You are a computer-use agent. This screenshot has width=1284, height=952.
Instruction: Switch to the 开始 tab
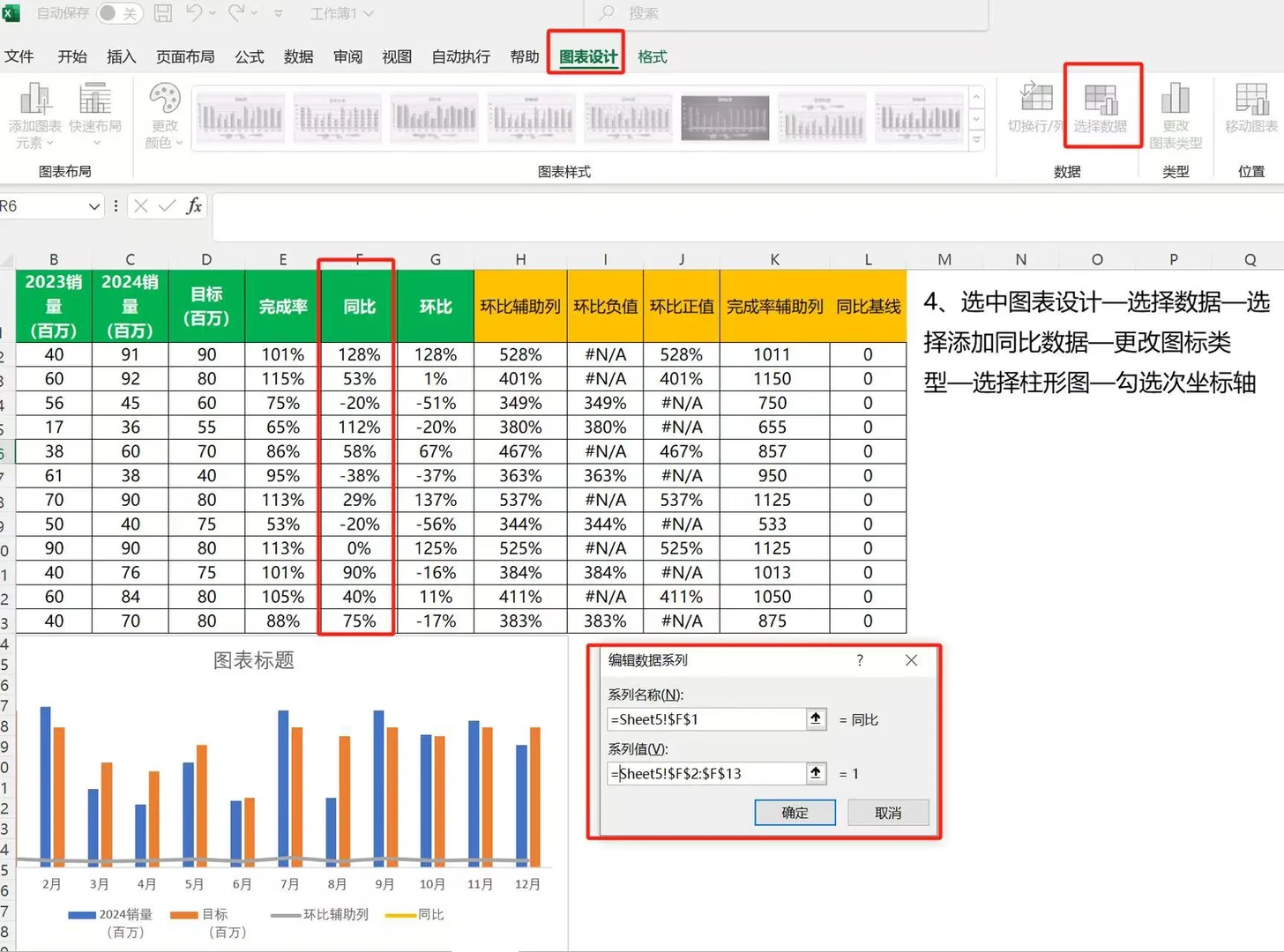click(72, 56)
